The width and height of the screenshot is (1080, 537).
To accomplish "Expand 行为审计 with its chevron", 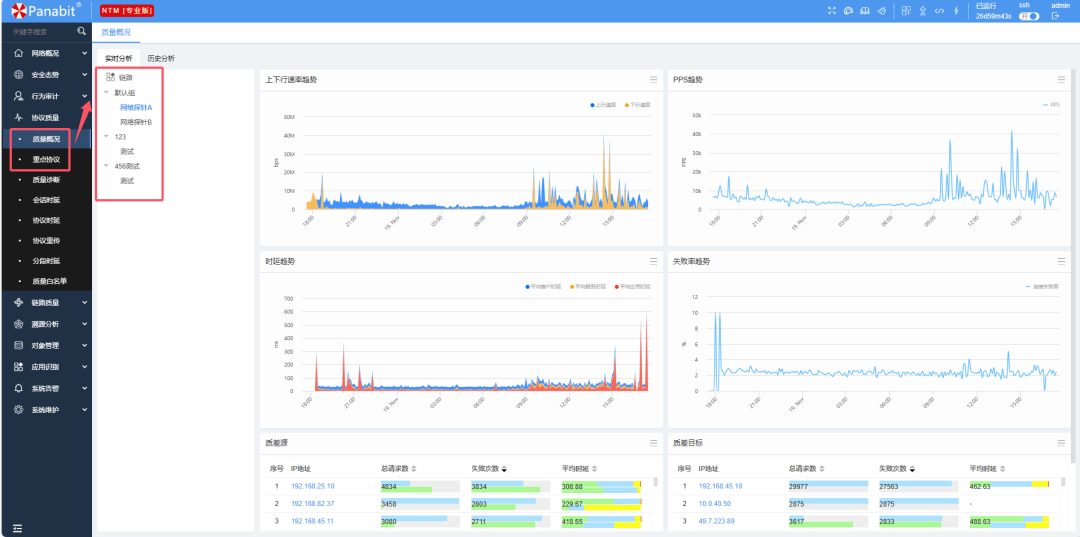I will click(x=85, y=96).
